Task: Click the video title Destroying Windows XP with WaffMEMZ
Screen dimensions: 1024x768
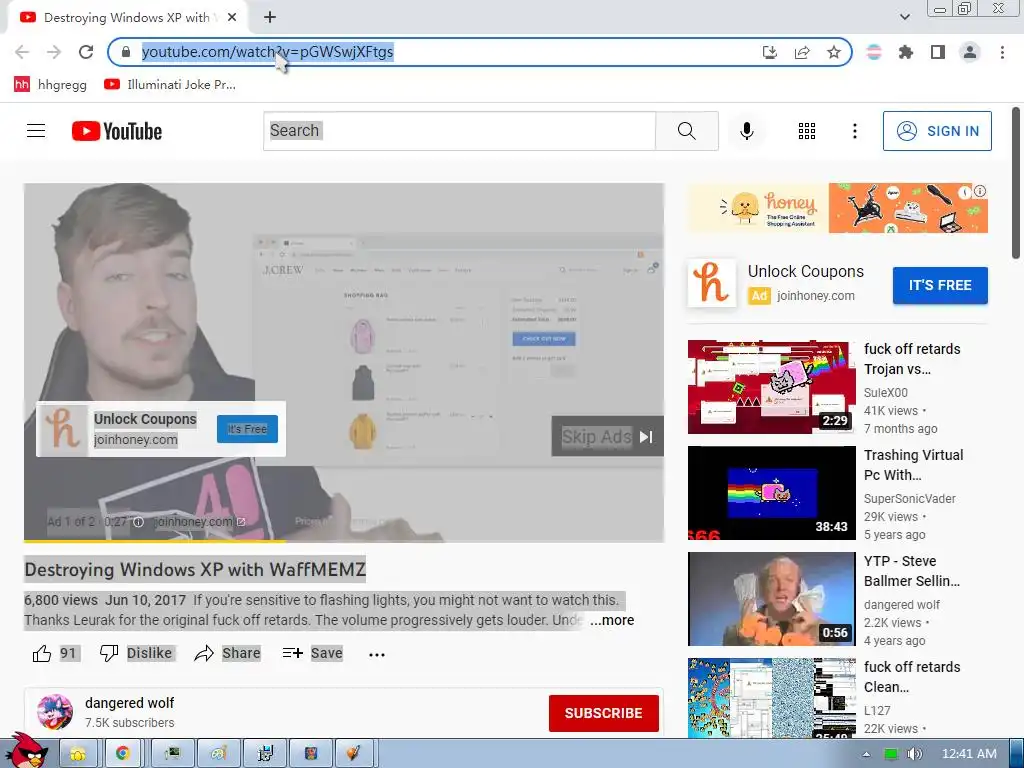Action: coord(195,569)
